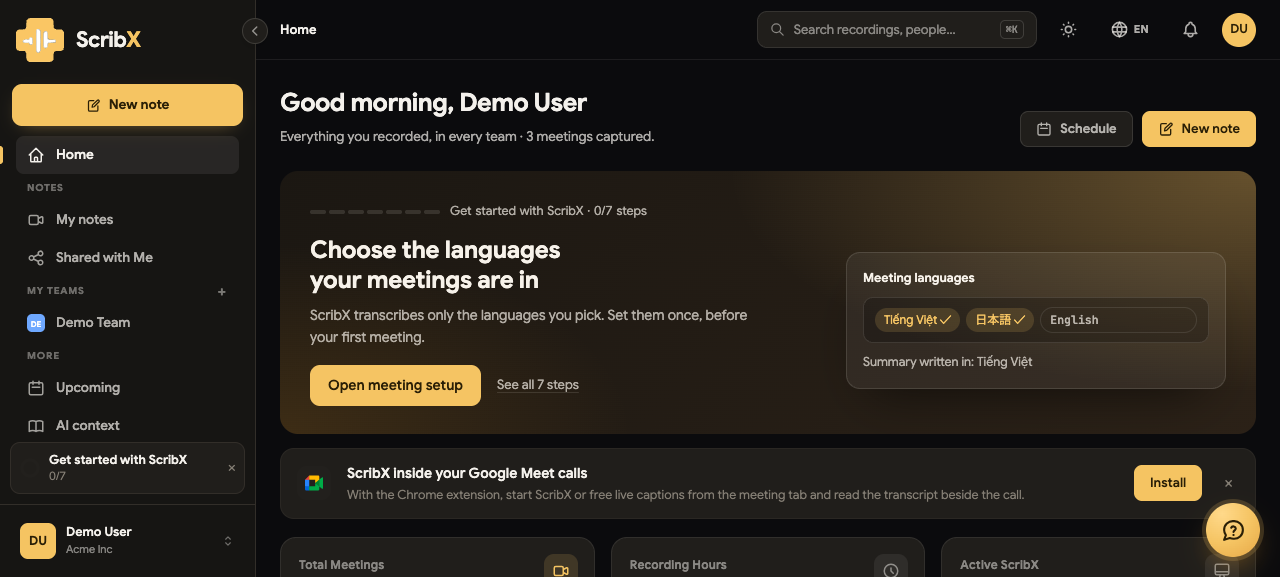Click the Demo Team DE avatar badge
The height and width of the screenshot is (577, 1280).
36,323
